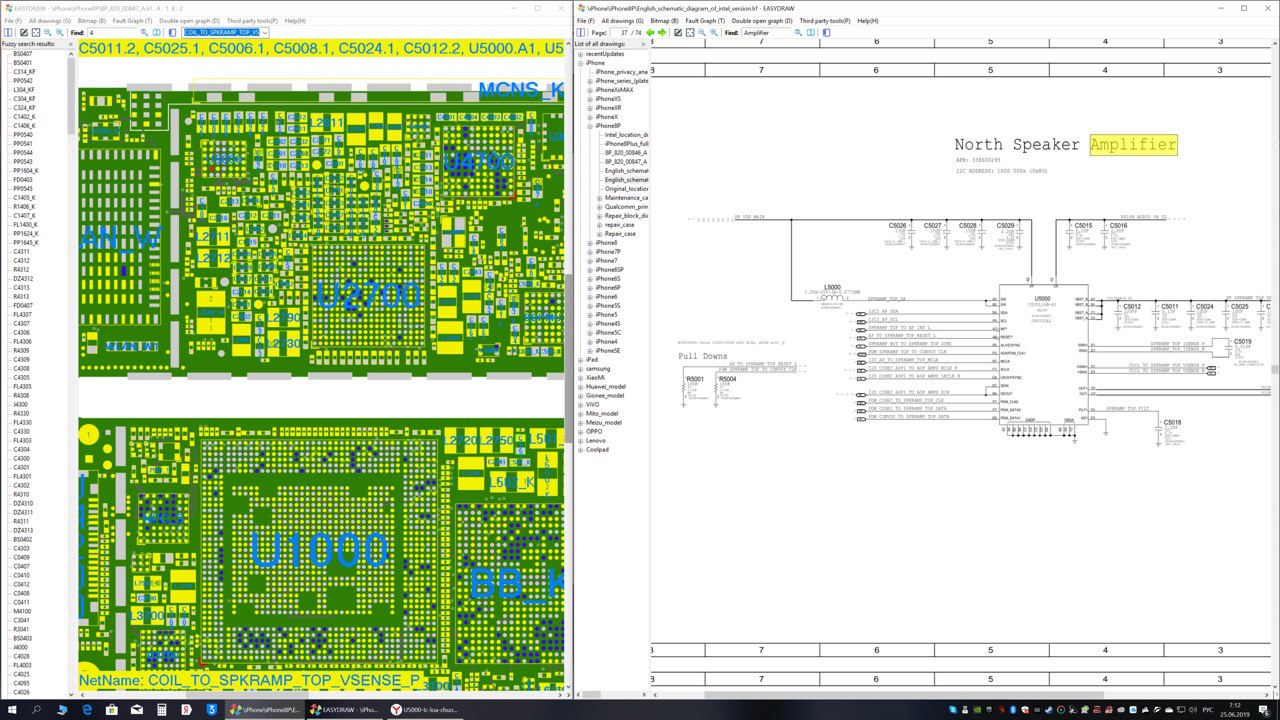This screenshot has height=720, width=1280.
Task: Open File (F) menu in left window
Action: (x=13, y=21)
